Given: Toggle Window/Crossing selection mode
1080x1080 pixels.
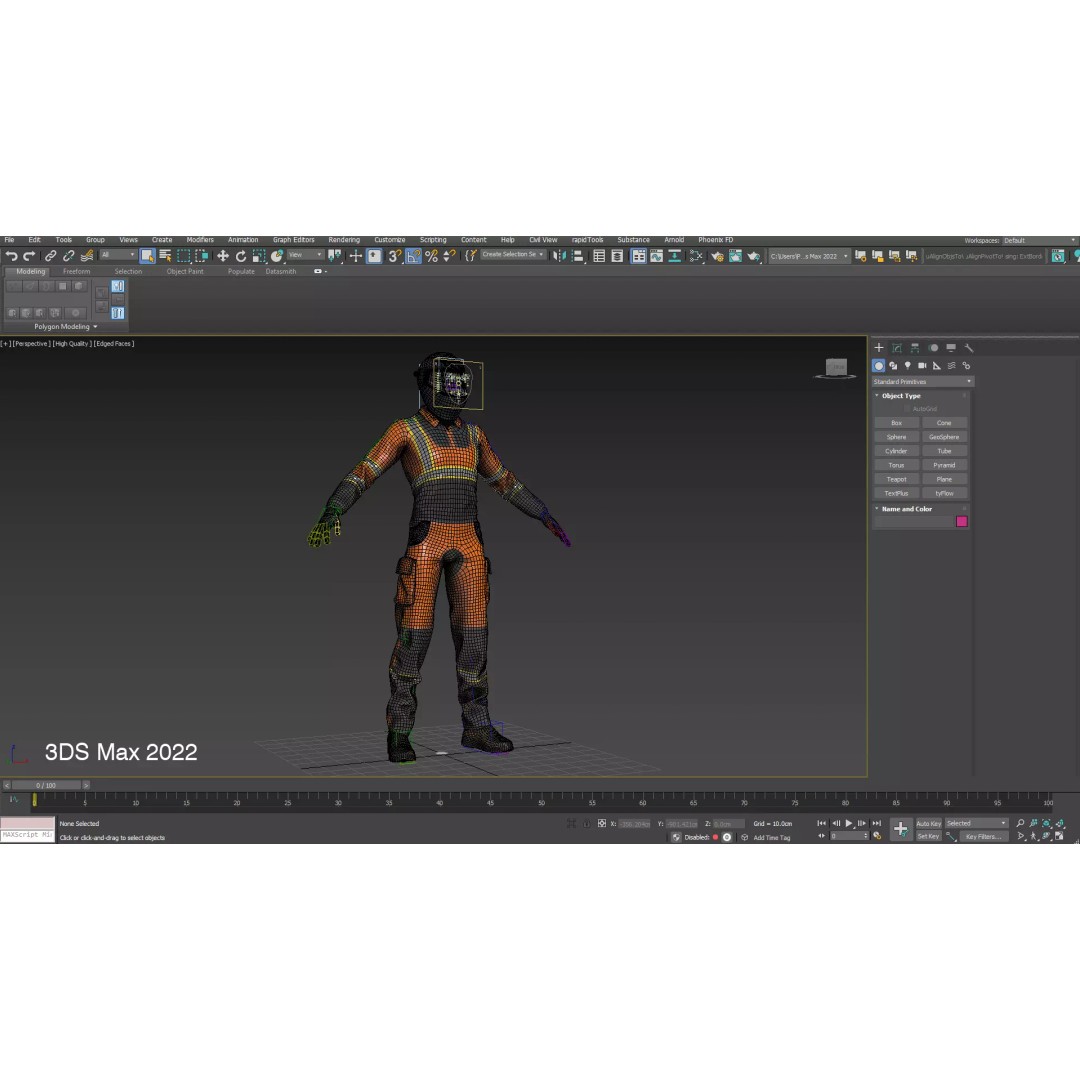Looking at the screenshot, I should (x=201, y=256).
